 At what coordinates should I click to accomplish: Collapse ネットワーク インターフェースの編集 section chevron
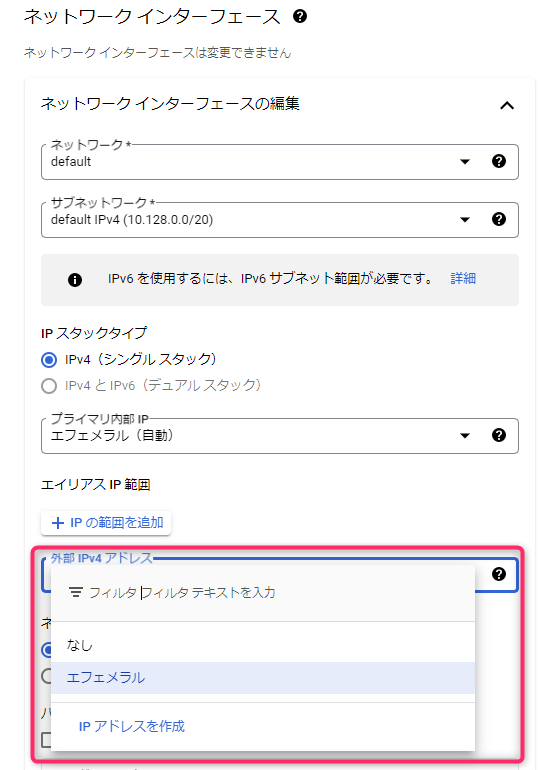pyautogui.click(x=507, y=105)
